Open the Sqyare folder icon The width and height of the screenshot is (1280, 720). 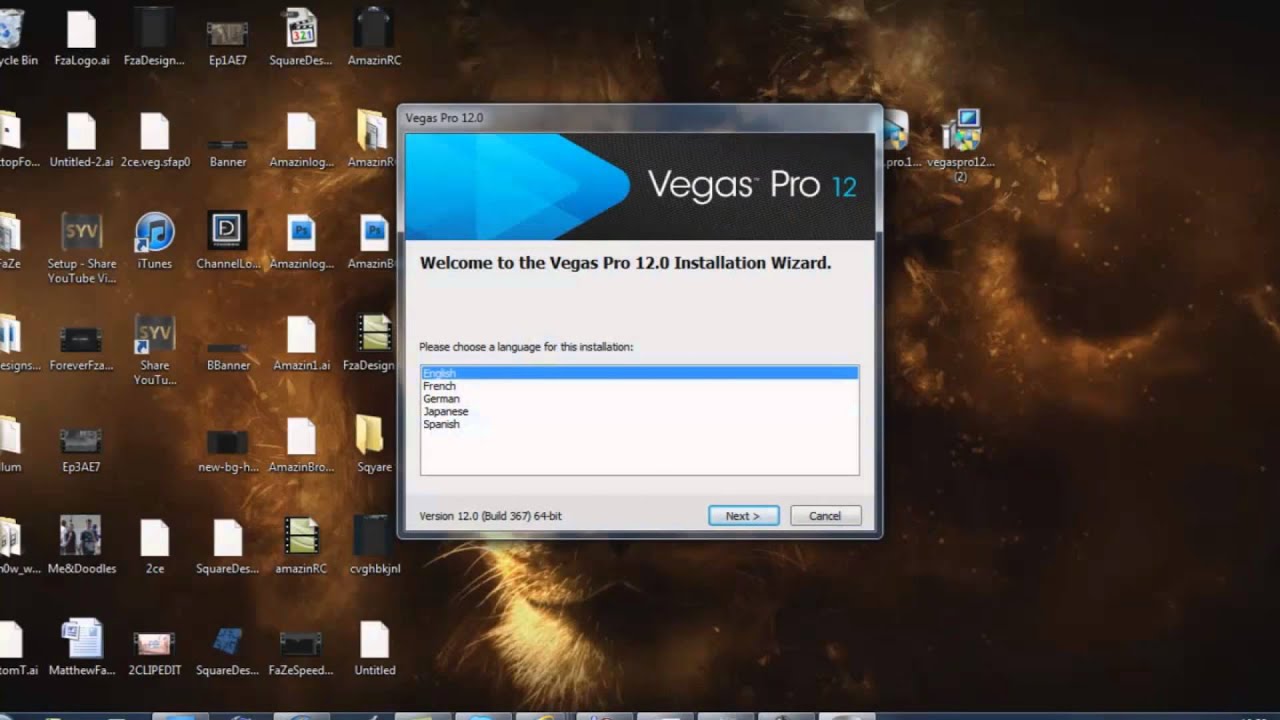(372, 445)
